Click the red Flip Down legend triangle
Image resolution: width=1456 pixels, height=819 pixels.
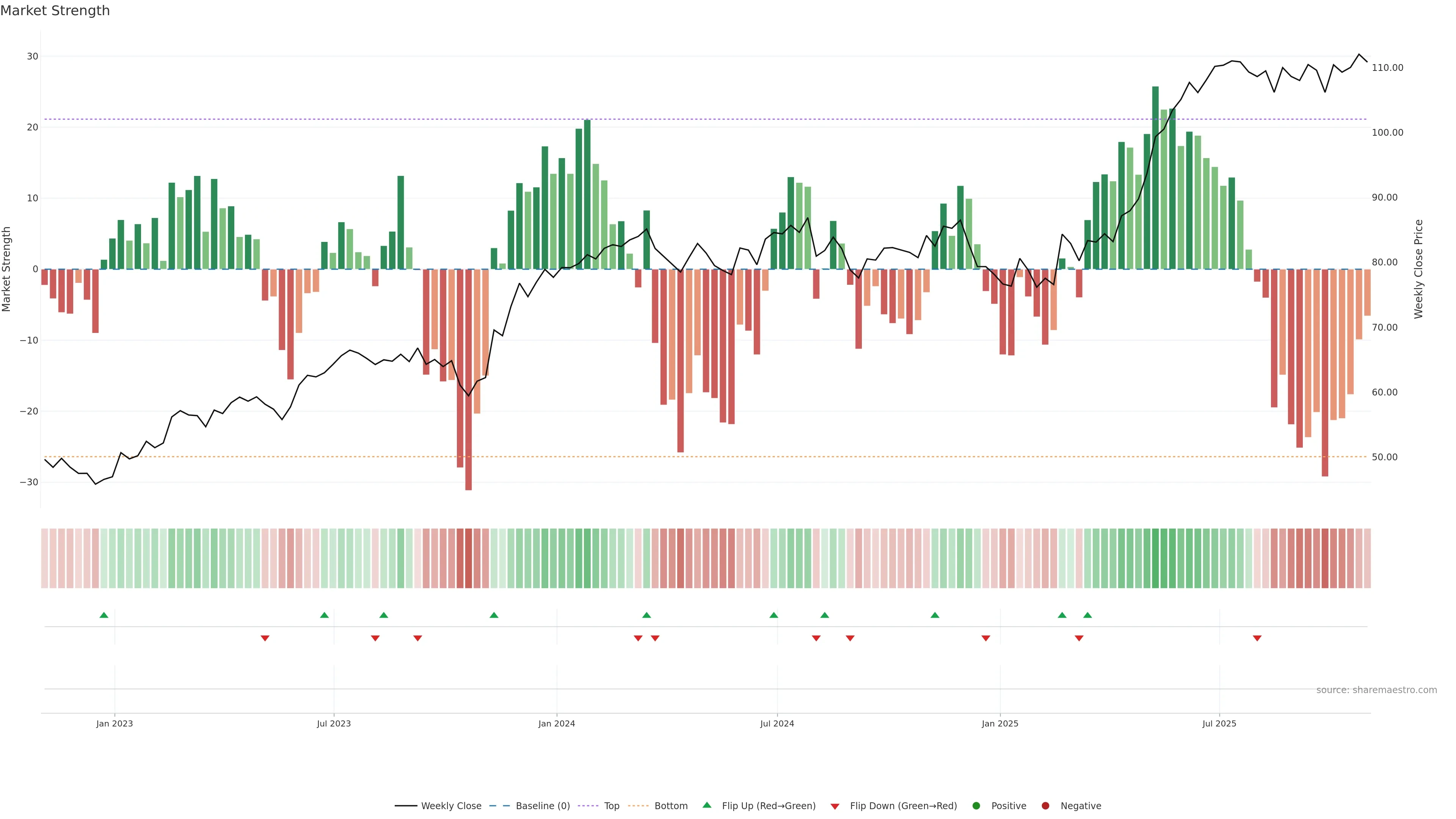pyautogui.click(x=835, y=806)
